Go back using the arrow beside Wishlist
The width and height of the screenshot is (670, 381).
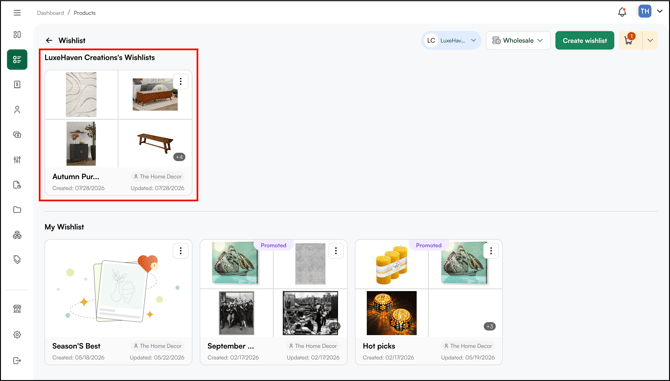pyautogui.click(x=49, y=40)
